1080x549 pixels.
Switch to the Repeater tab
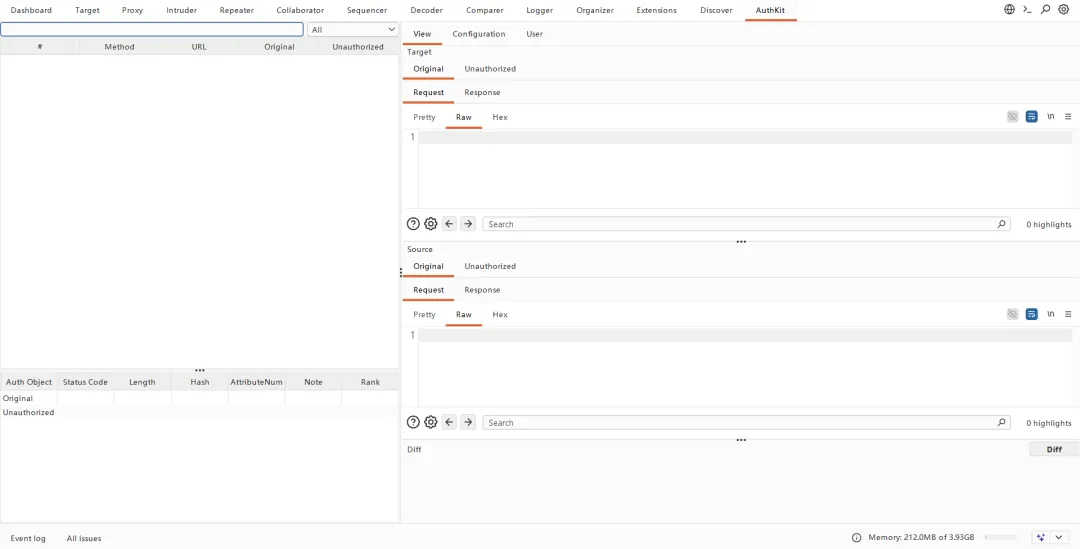coord(236,10)
